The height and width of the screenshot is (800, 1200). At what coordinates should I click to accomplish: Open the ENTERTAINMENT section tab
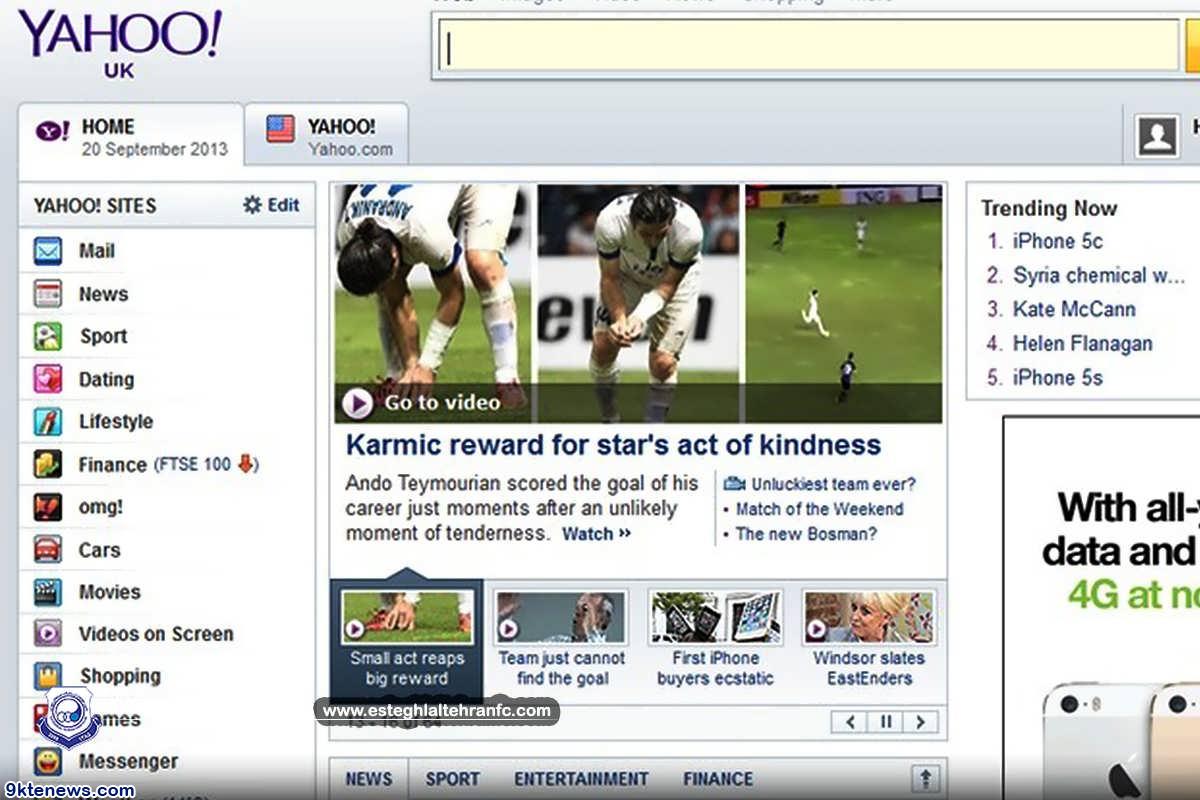(x=581, y=779)
